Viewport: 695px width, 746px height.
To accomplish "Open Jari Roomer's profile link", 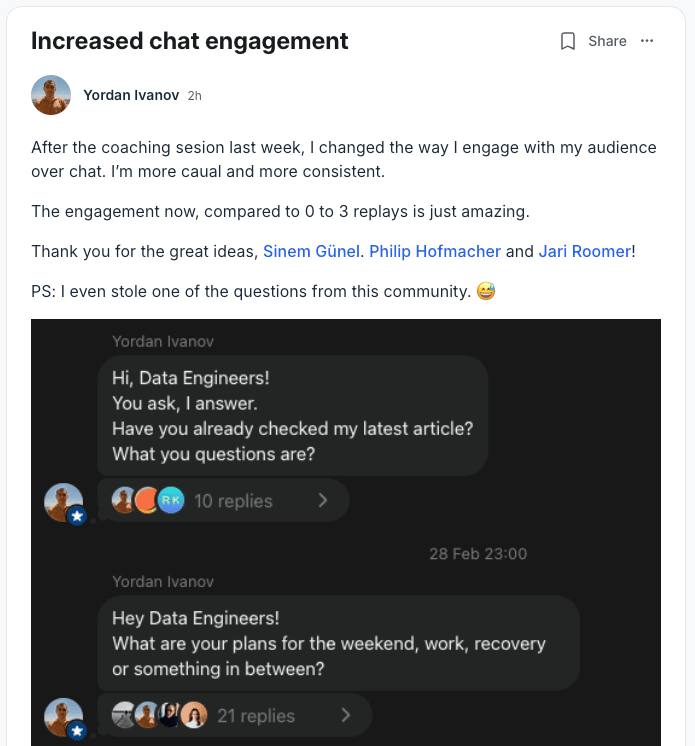I will click(585, 251).
